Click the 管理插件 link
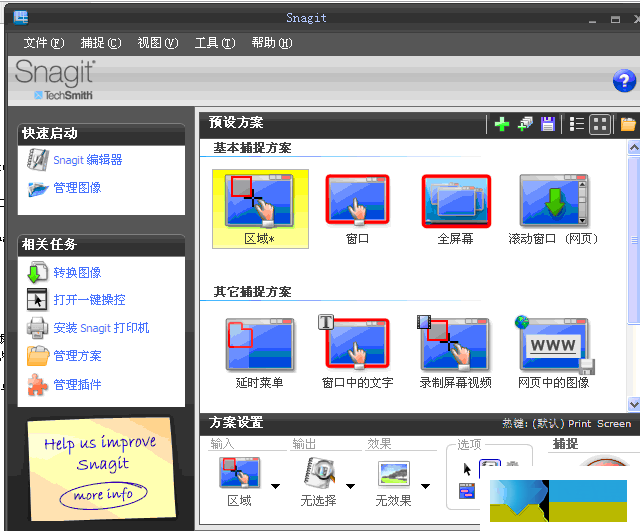The image size is (640, 531). [x=78, y=384]
